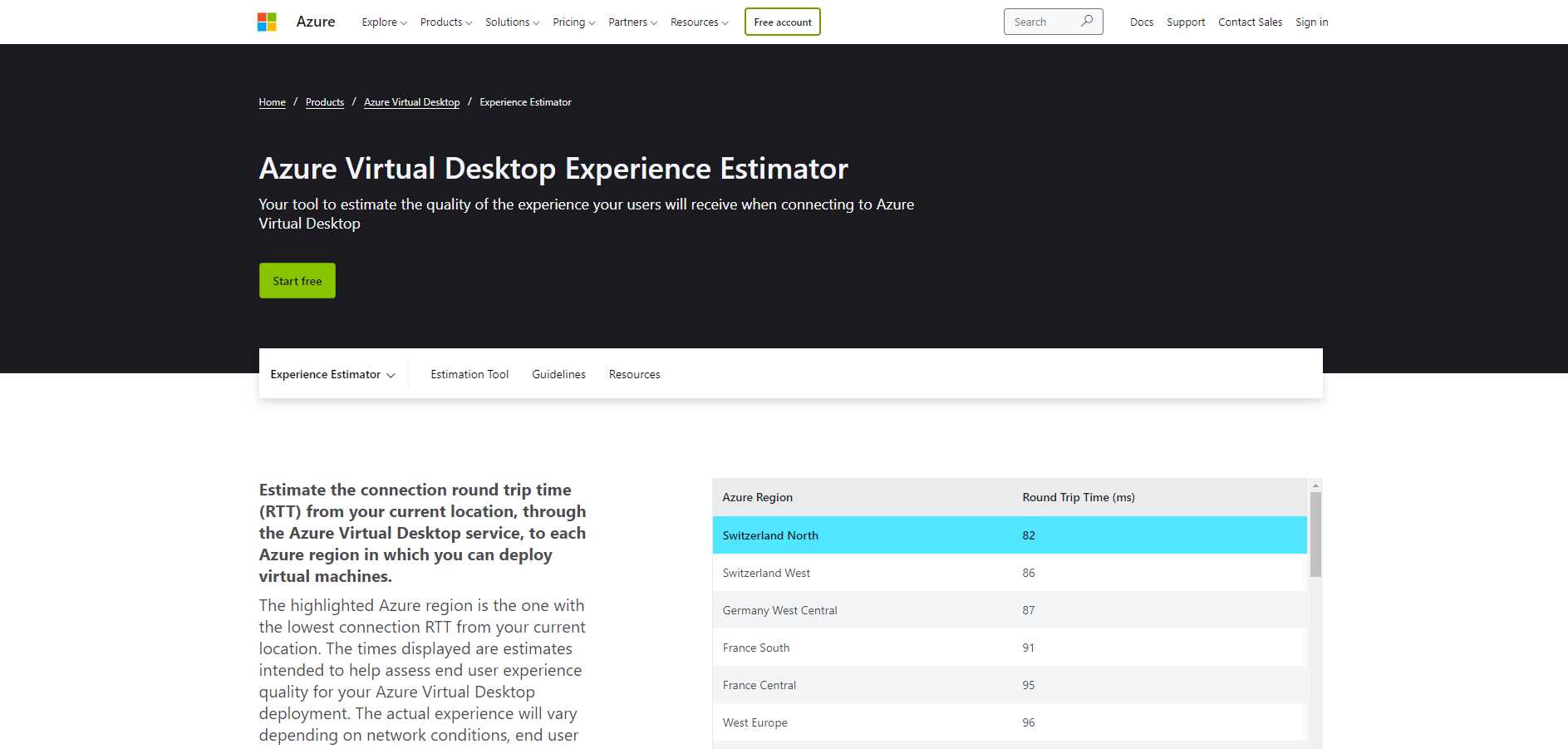Navigate to Support in the top bar
Image resolution: width=1568 pixels, height=749 pixels.
[1186, 22]
